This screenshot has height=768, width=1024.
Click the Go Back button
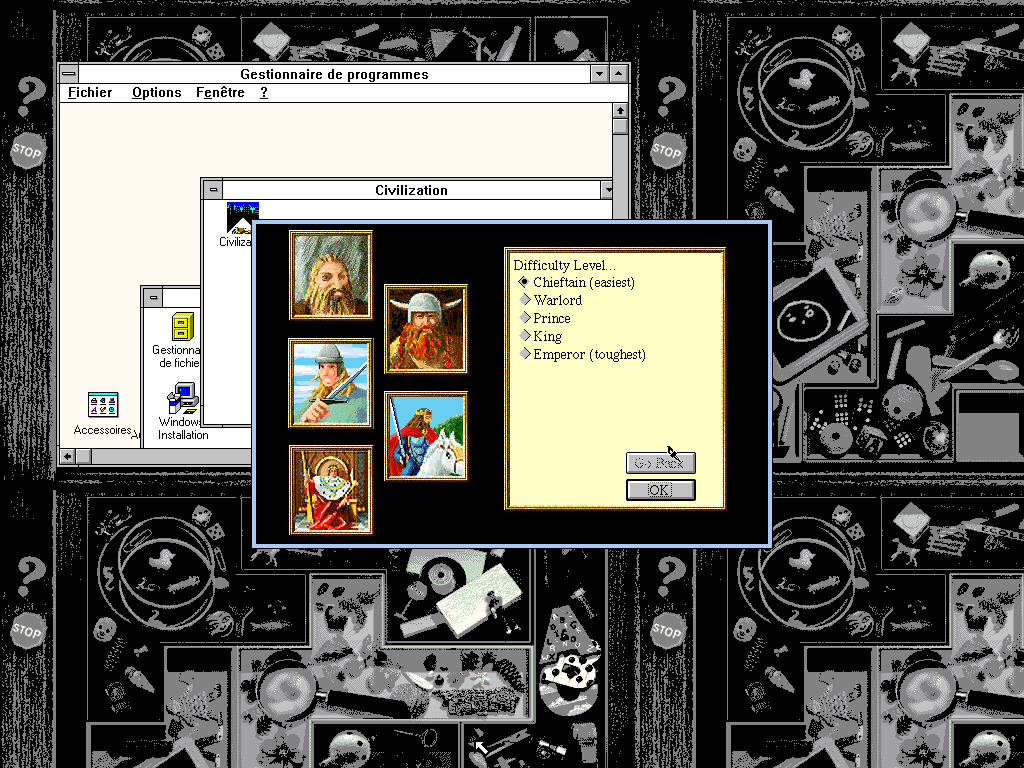pos(660,462)
